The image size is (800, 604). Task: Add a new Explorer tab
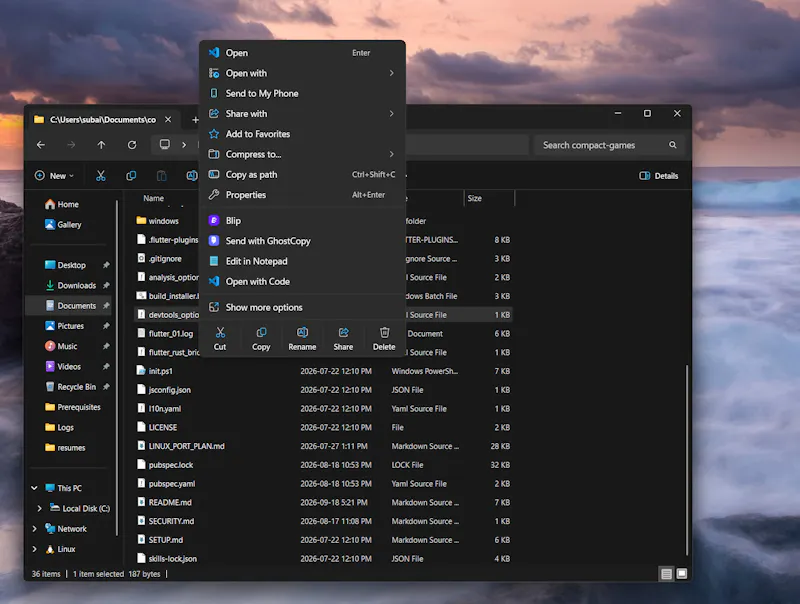pyautogui.click(x=194, y=120)
